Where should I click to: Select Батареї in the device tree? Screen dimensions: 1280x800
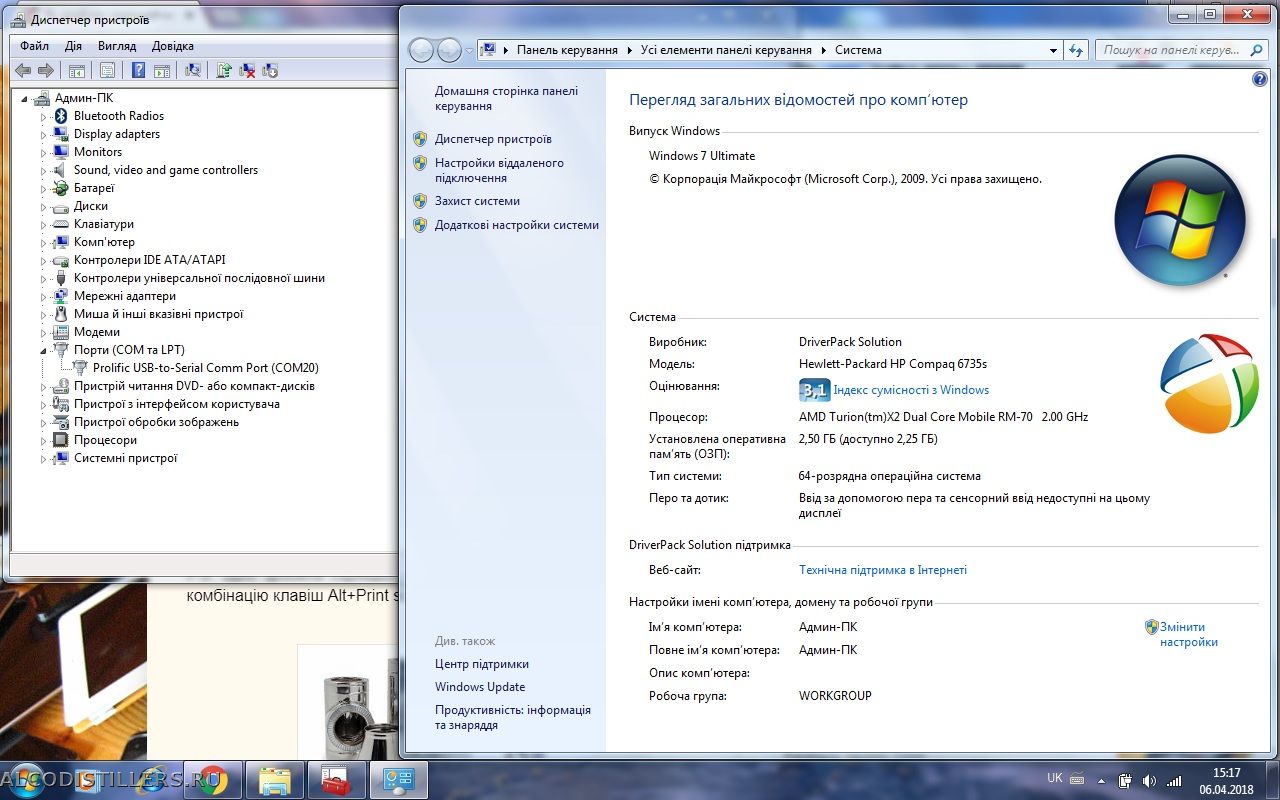(x=94, y=188)
